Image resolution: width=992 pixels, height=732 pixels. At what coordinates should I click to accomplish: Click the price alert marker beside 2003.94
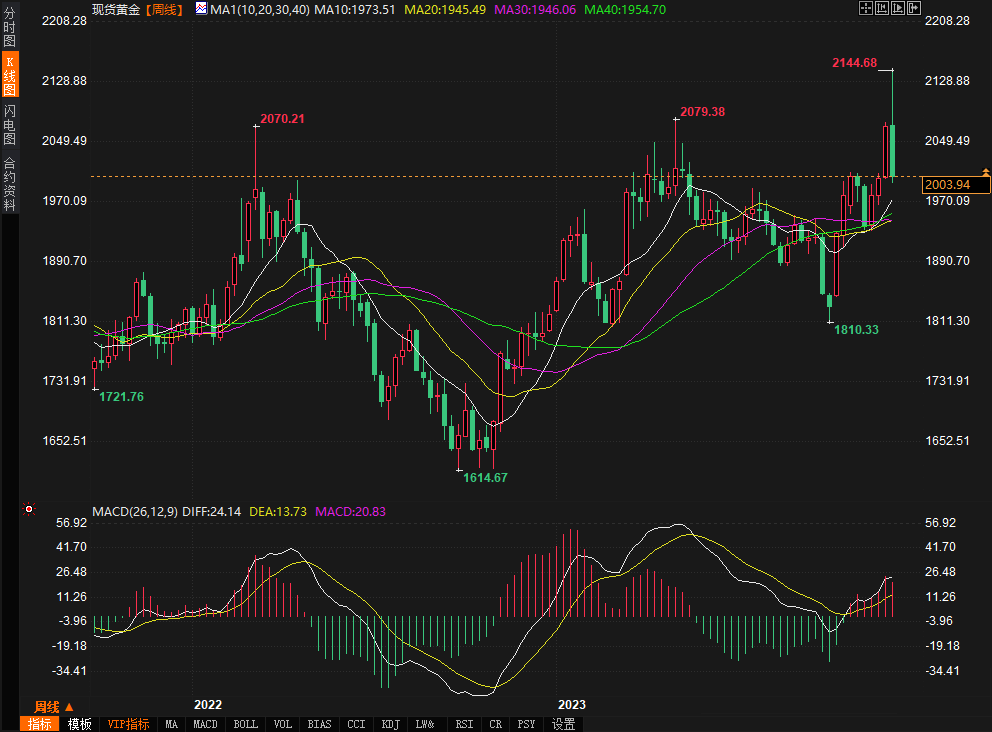pyautogui.click(x=985, y=172)
